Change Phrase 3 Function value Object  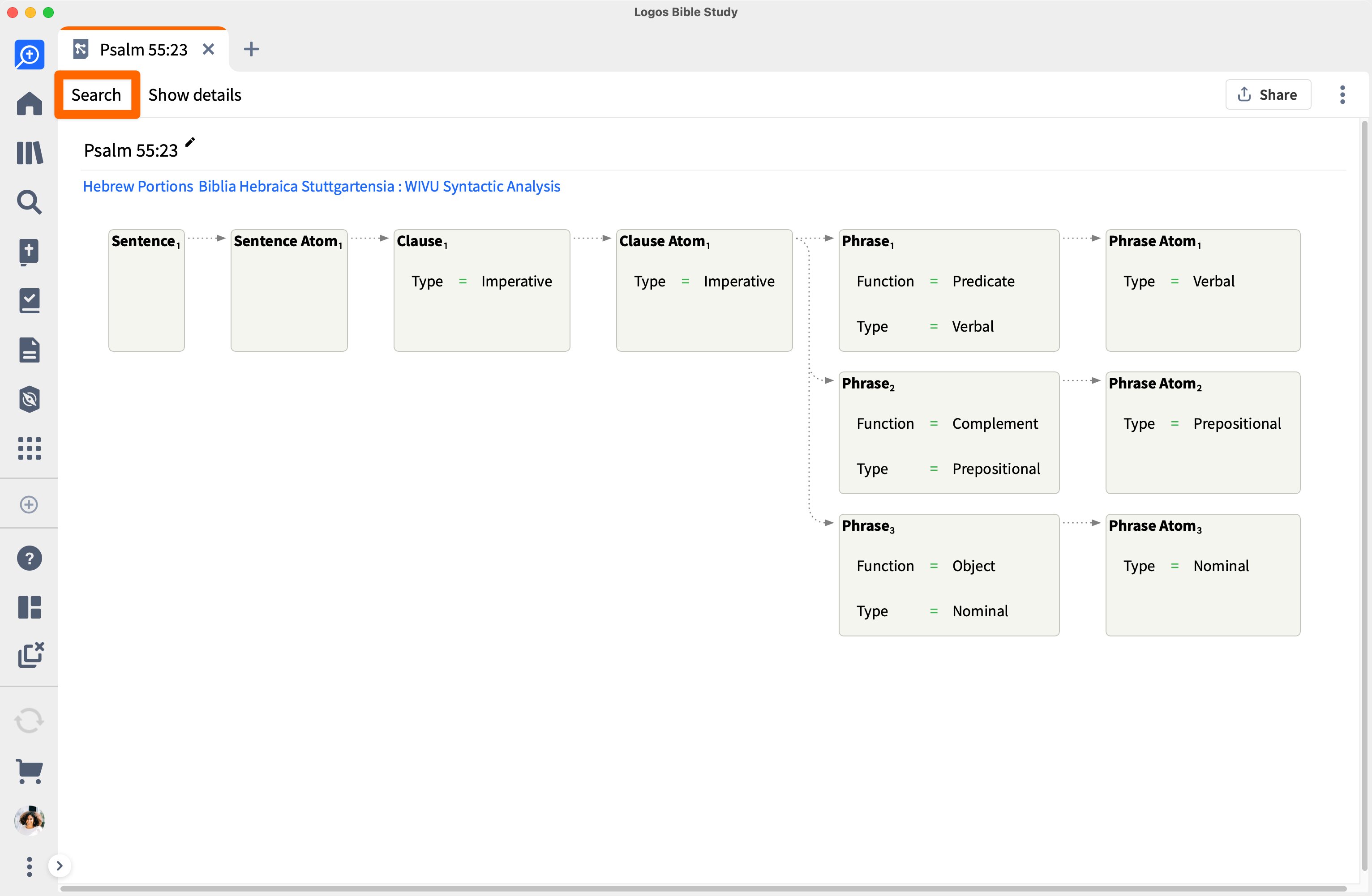pyautogui.click(x=973, y=566)
